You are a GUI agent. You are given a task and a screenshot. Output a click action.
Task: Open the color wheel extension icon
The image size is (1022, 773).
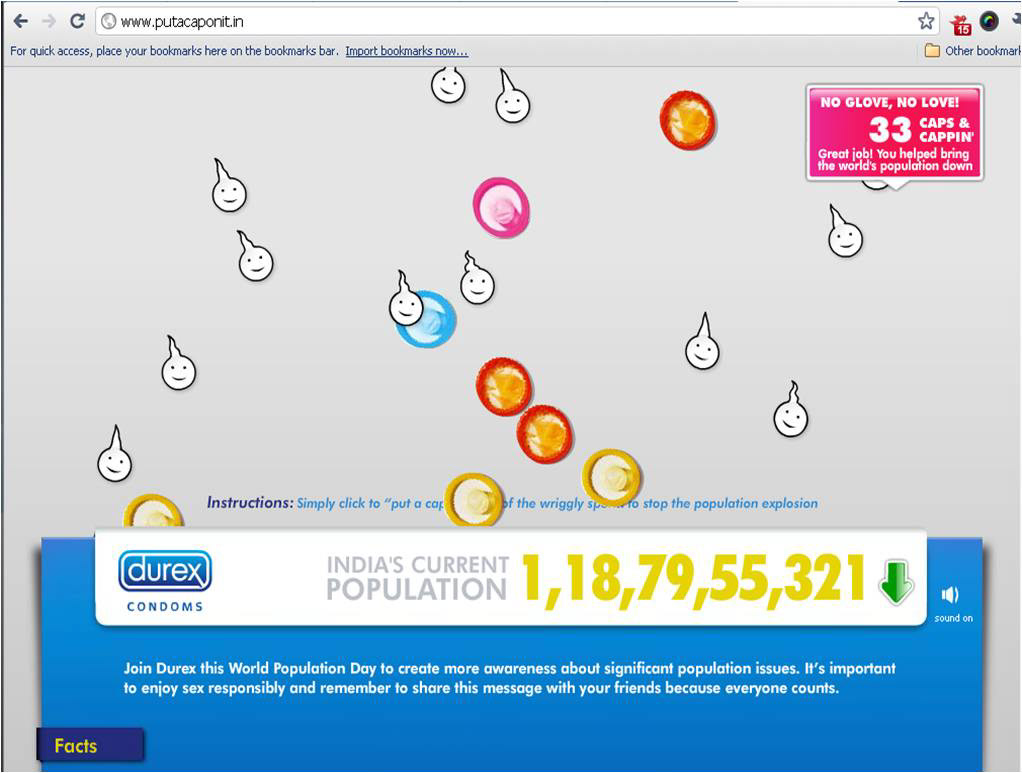tap(989, 22)
